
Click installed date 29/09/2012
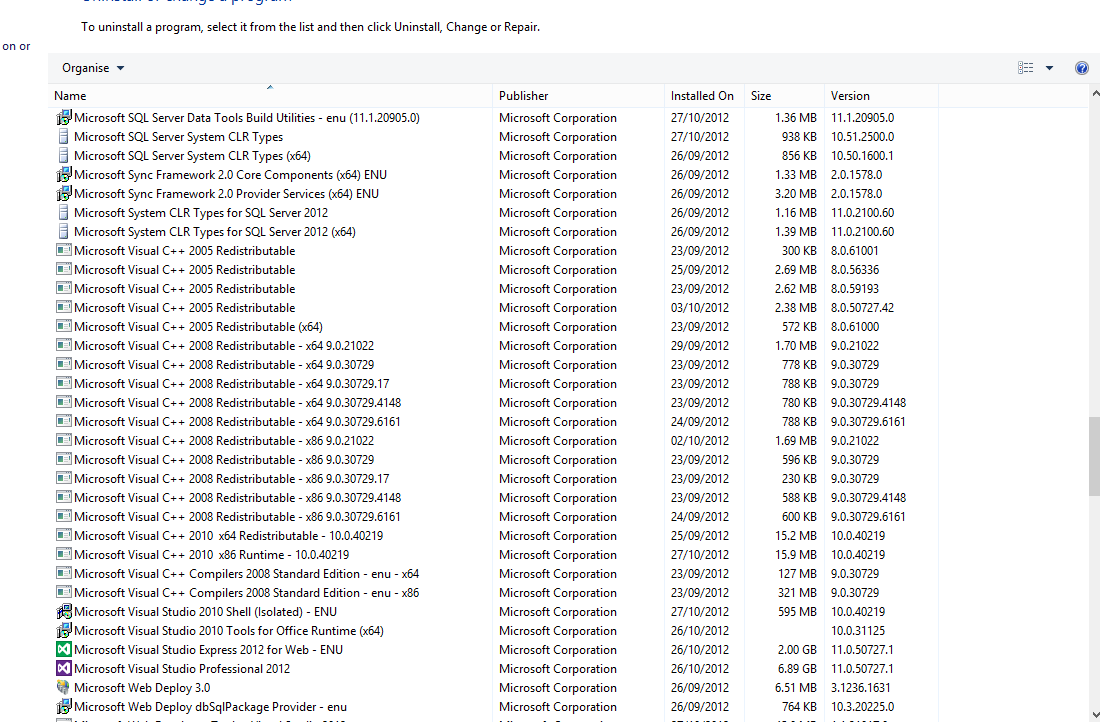click(x=699, y=346)
